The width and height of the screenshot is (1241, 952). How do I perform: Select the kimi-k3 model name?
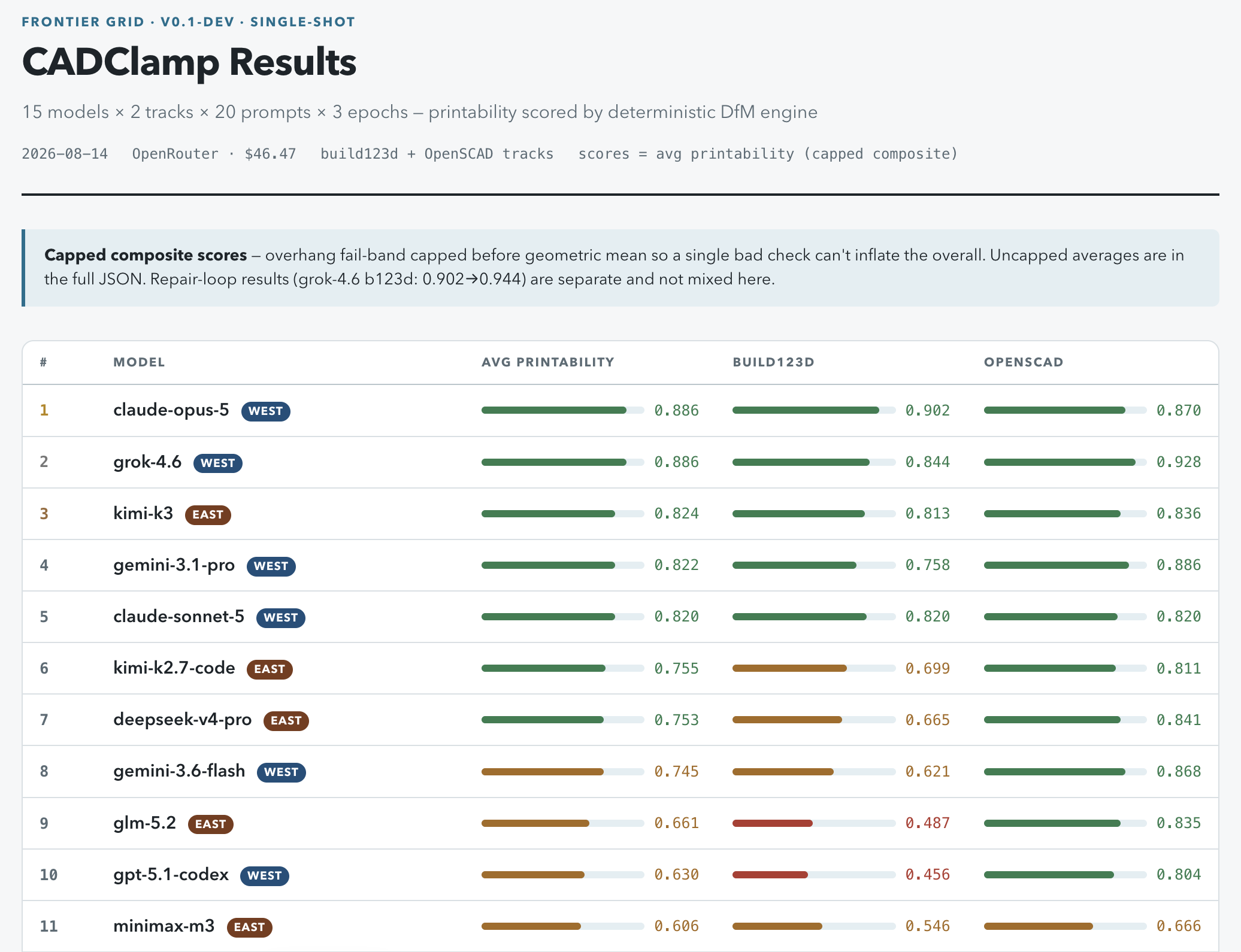(x=143, y=513)
